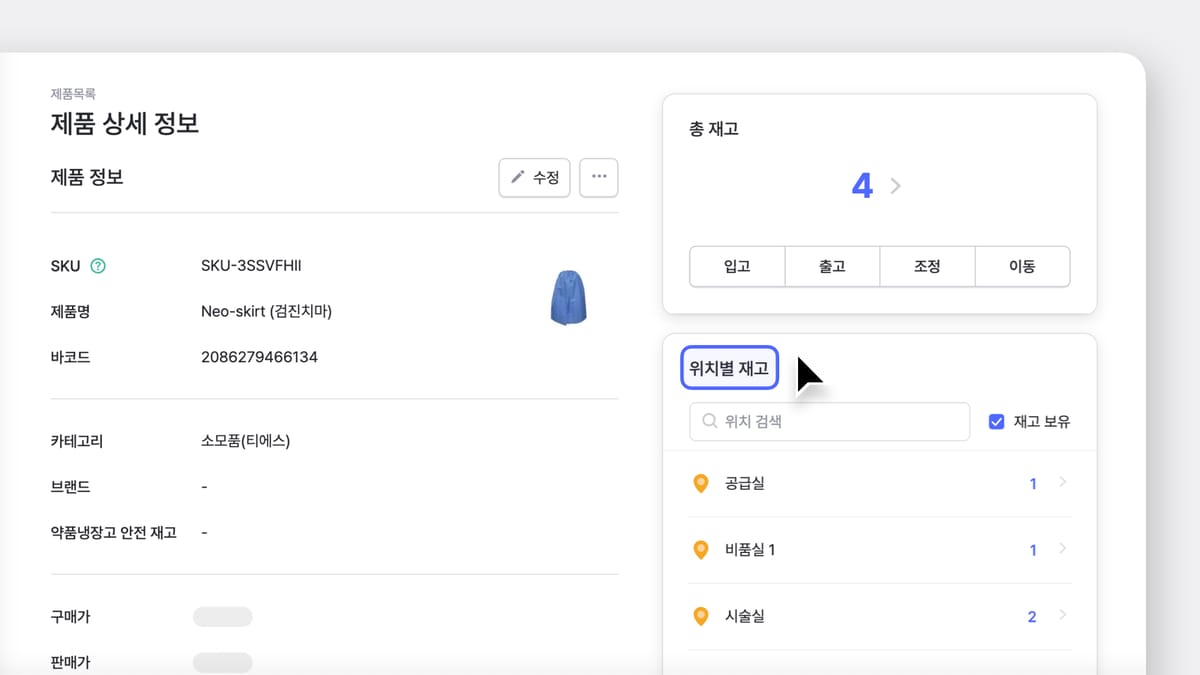Click the orange pin icon for 공급실
The height and width of the screenshot is (675, 1200).
[x=701, y=483]
